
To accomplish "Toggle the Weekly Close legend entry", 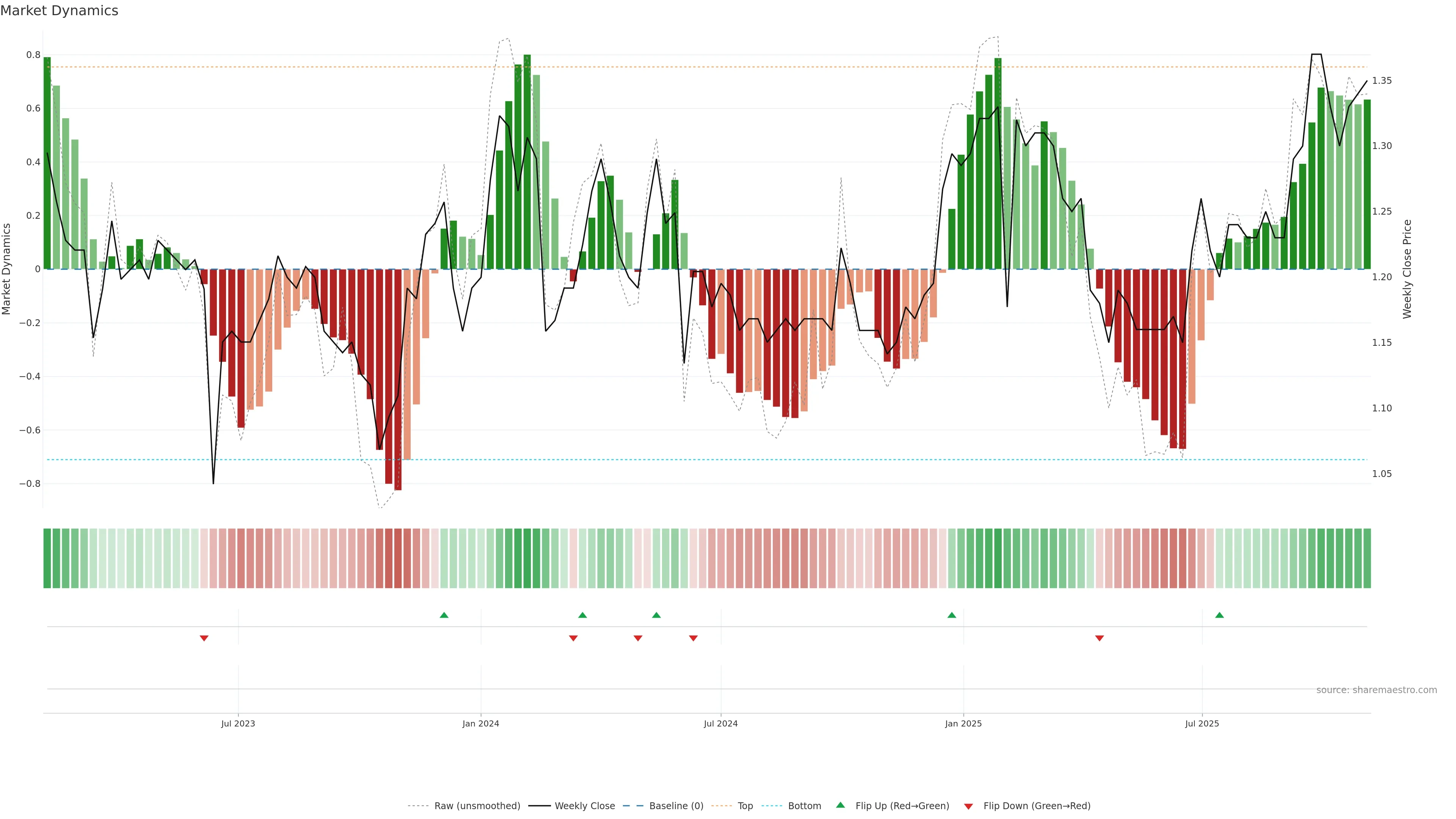I will click(584, 806).
